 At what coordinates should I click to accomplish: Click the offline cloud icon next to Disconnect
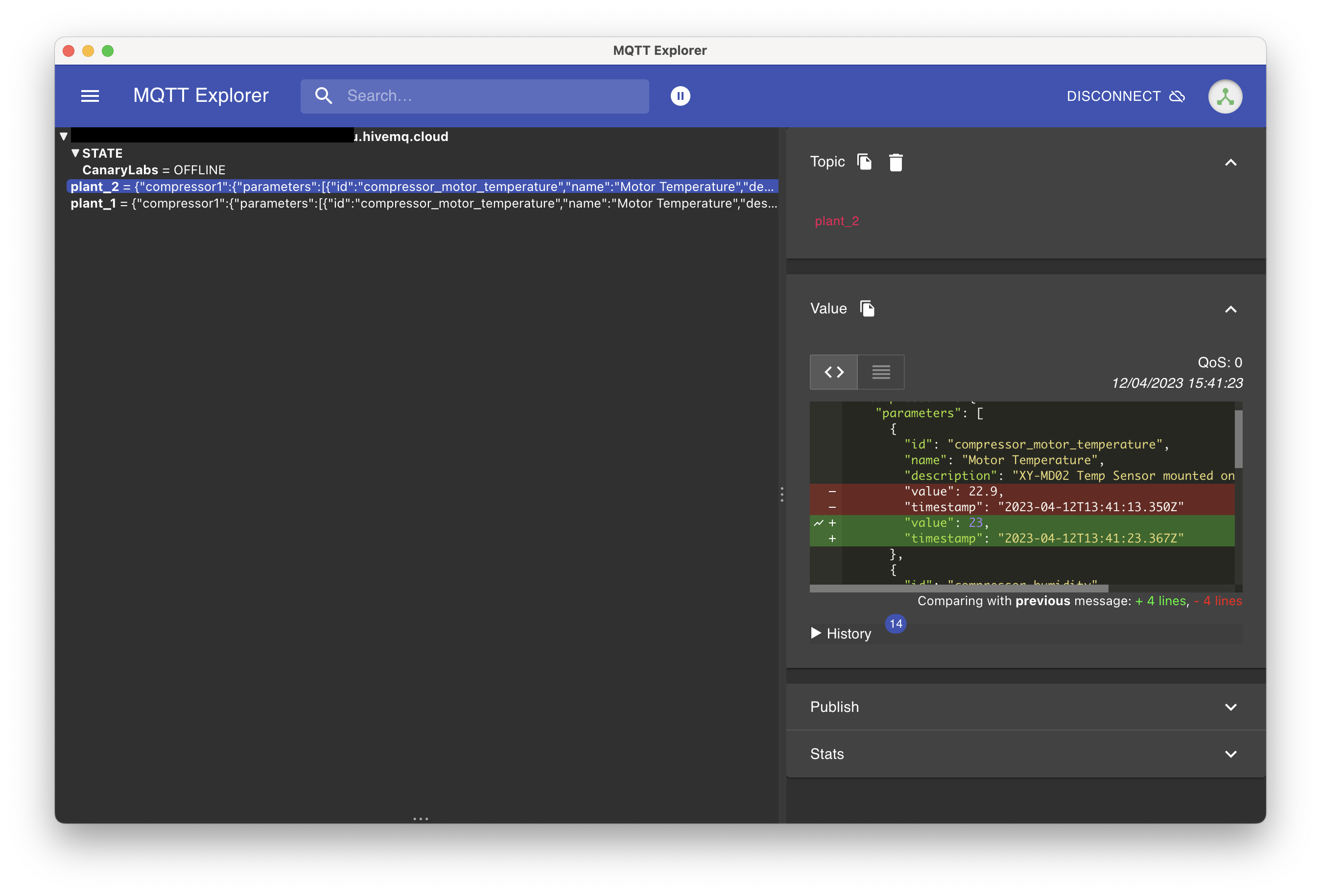click(x=1177, y=96)
